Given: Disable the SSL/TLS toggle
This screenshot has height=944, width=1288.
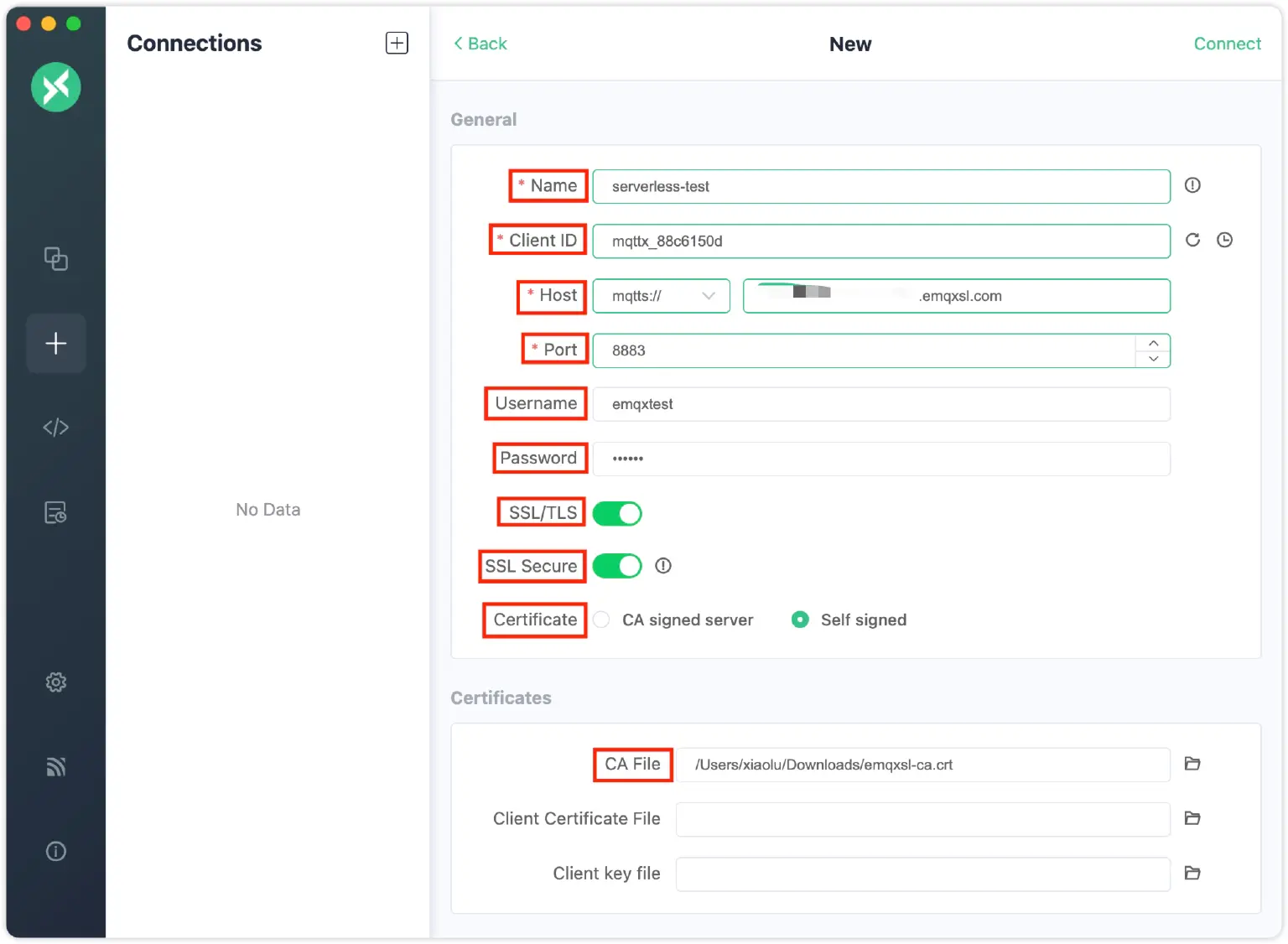Looking at the screenshot, I should pyautogui.click(x=617, y=512).
